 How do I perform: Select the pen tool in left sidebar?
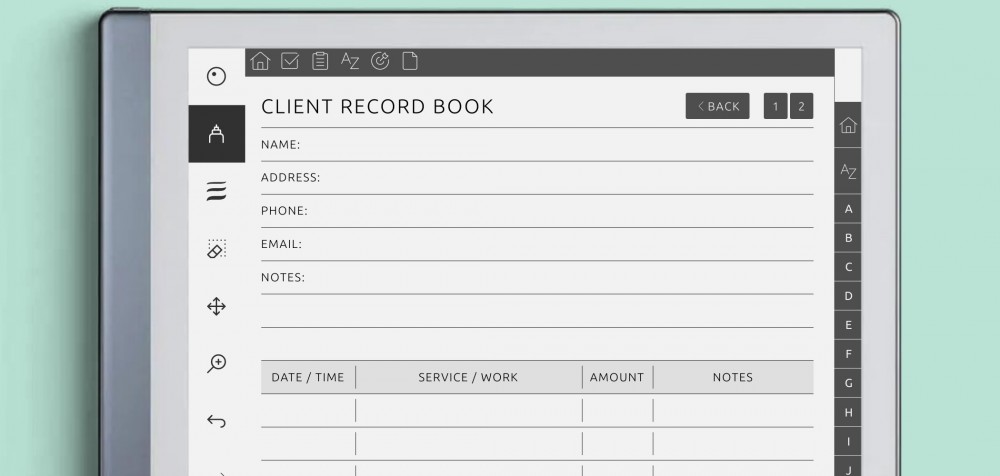(216, 134)
